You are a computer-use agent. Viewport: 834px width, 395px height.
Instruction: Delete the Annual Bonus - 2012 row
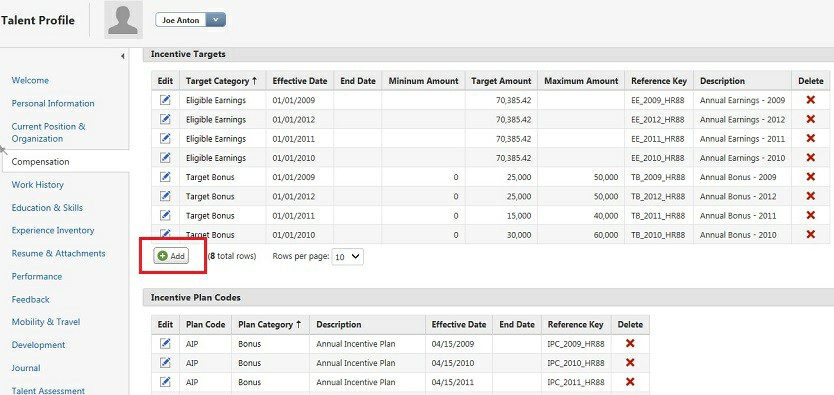(811, 196)
